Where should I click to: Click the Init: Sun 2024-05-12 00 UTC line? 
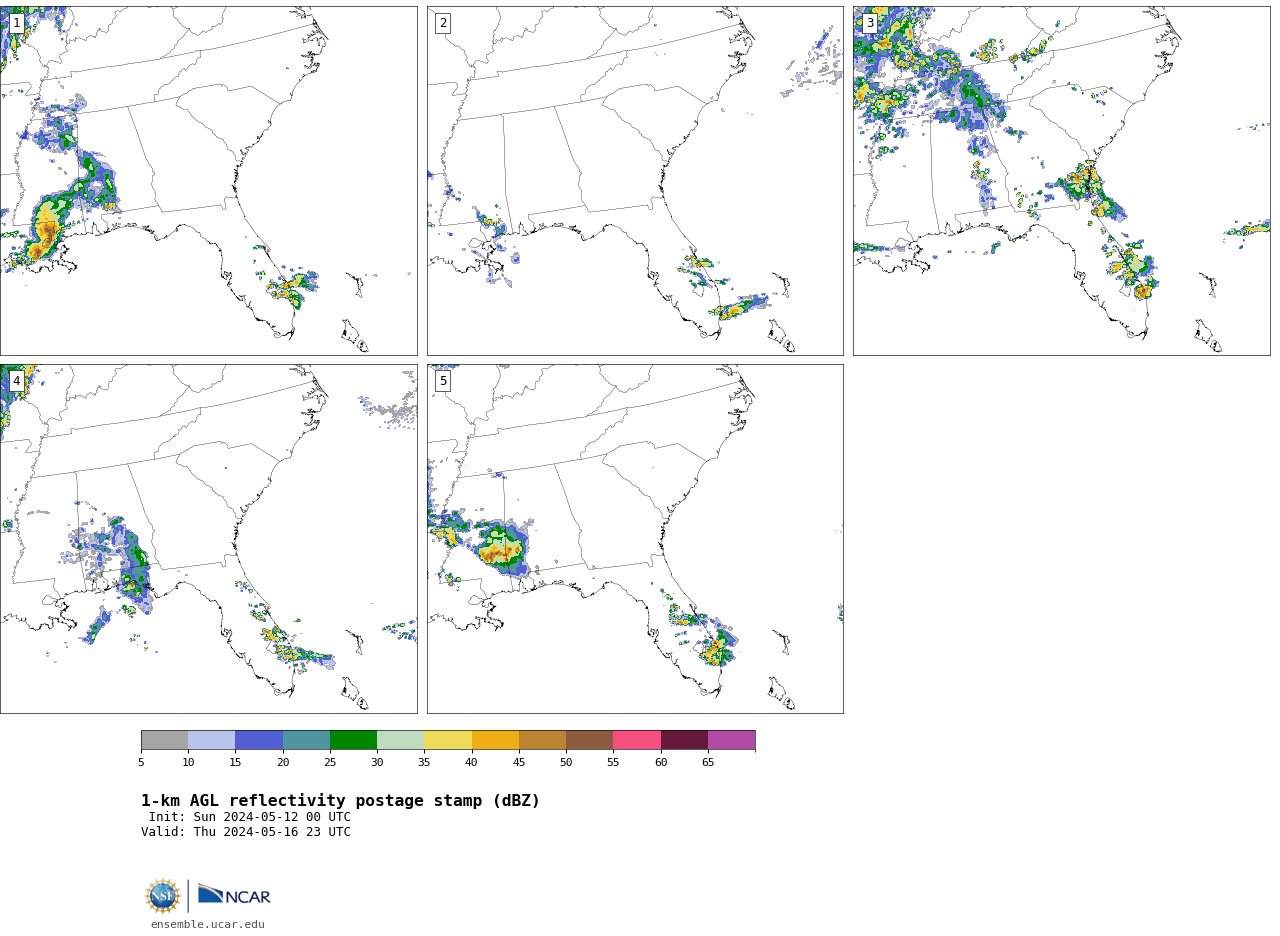click(250, 817)
